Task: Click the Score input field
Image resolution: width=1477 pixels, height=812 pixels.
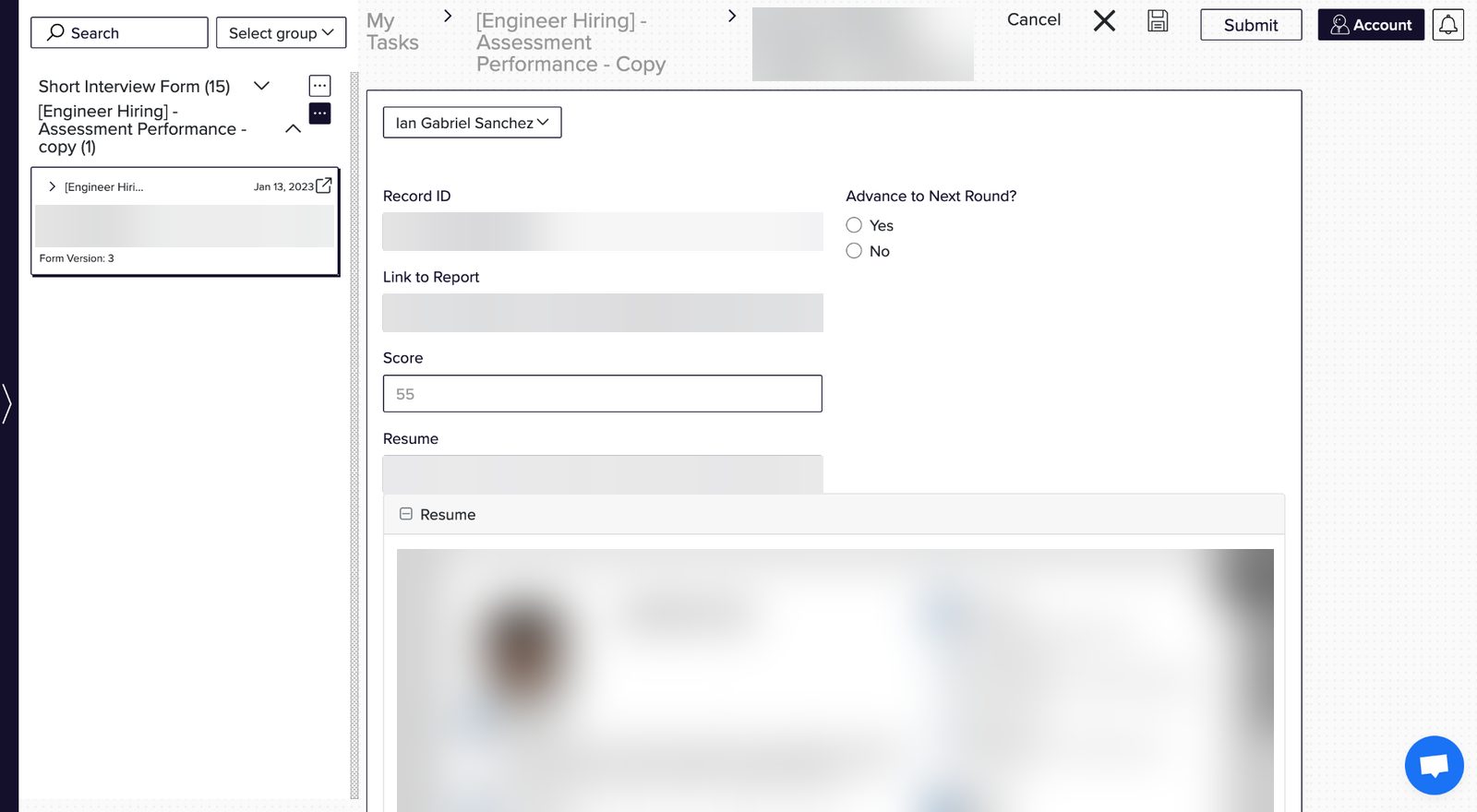Action: point(602,393)
